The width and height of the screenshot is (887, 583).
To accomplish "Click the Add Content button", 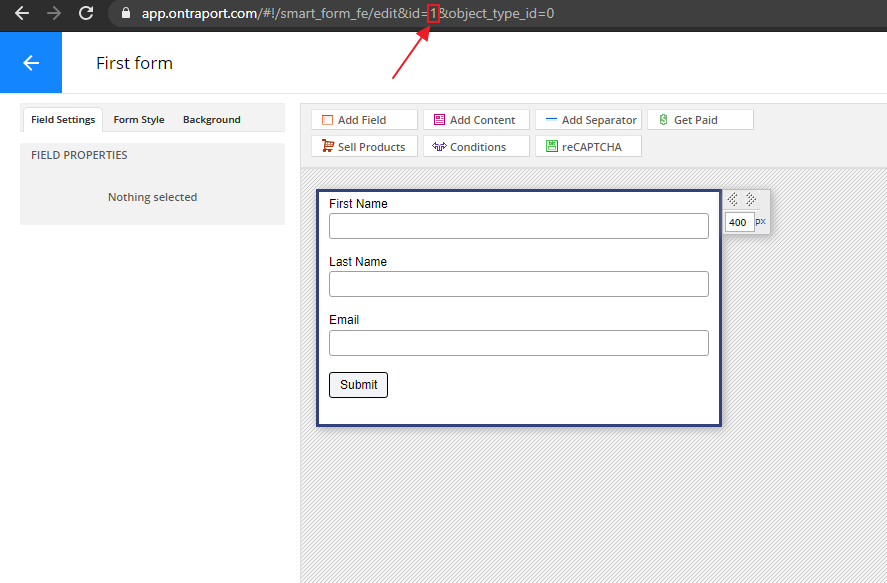I will point(476,120).
